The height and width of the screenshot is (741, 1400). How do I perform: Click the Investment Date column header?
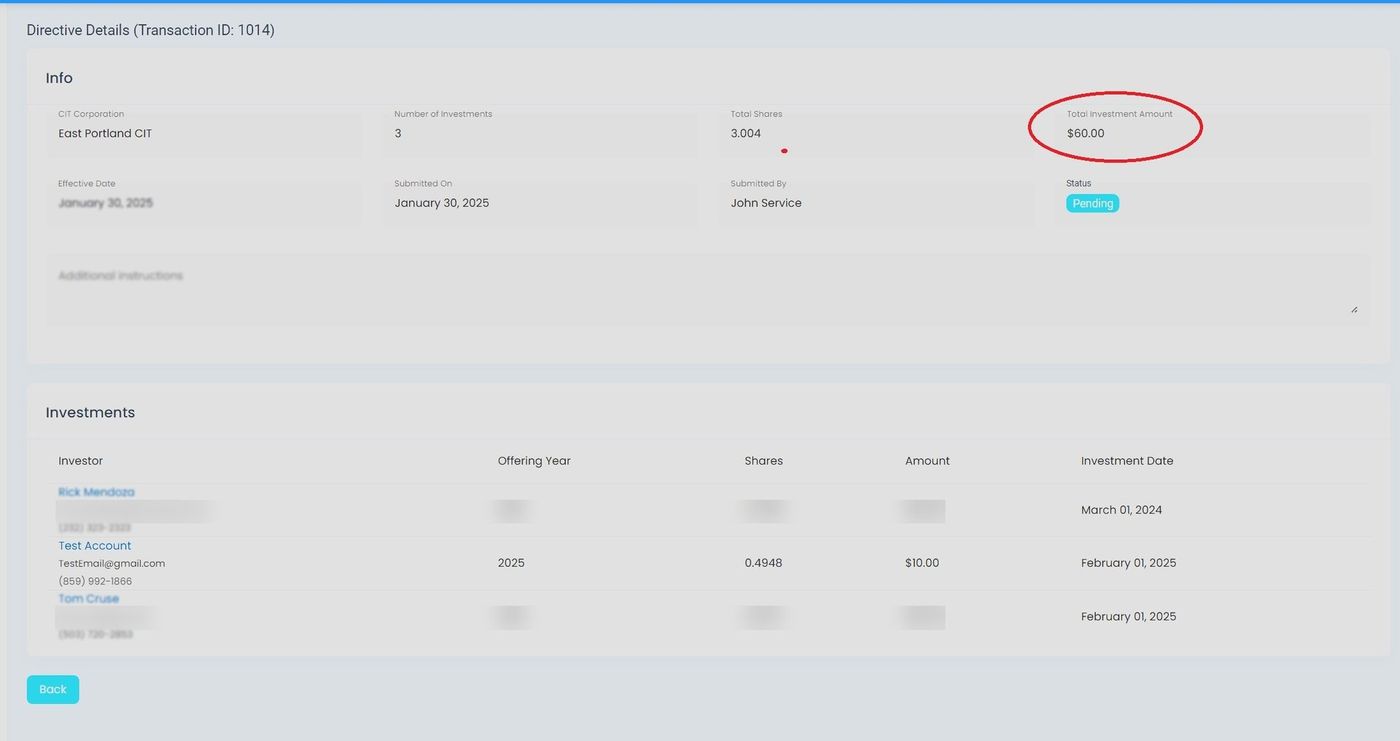pyautogui.click(x=1127, y=461)
